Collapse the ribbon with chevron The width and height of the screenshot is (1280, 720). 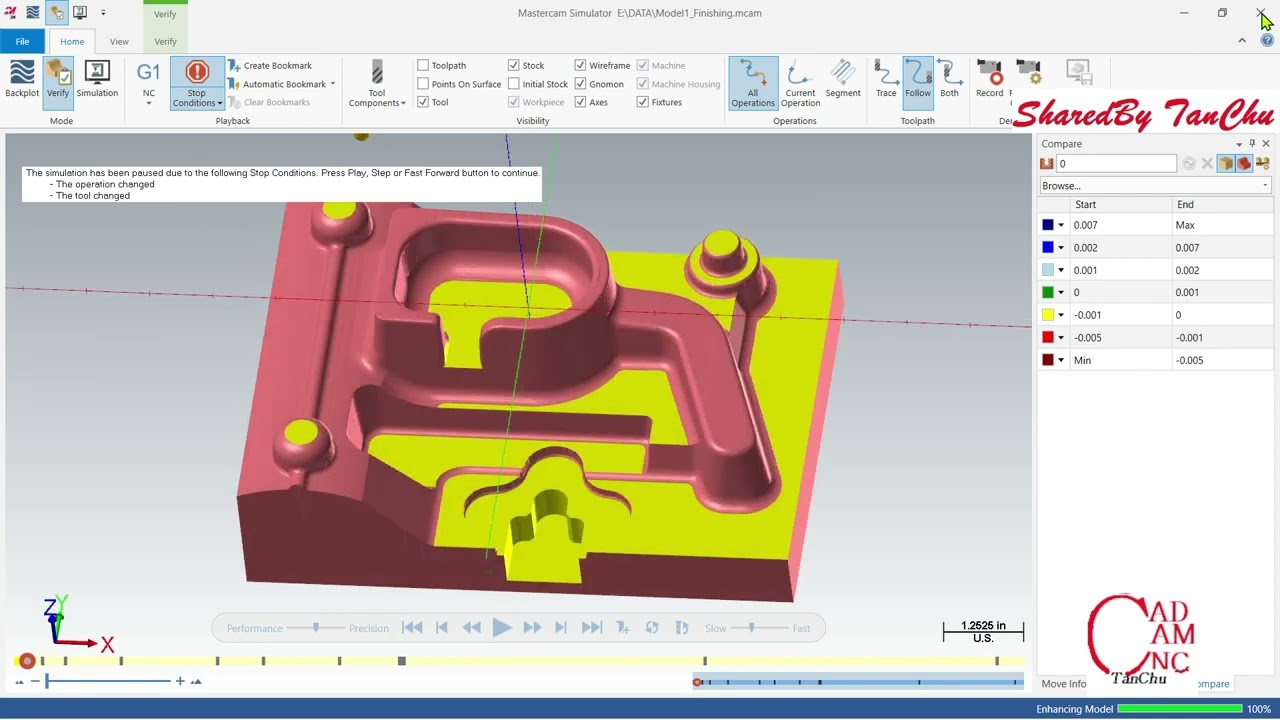[x=1242, y=41]
